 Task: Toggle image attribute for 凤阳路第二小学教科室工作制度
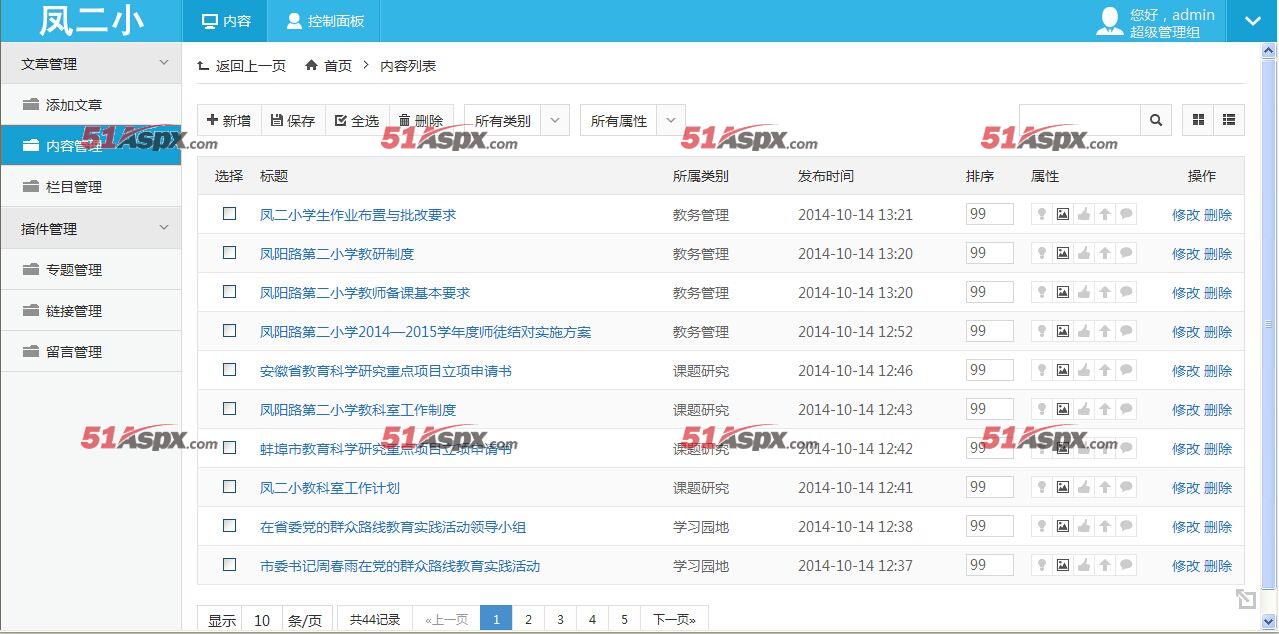1063,409
